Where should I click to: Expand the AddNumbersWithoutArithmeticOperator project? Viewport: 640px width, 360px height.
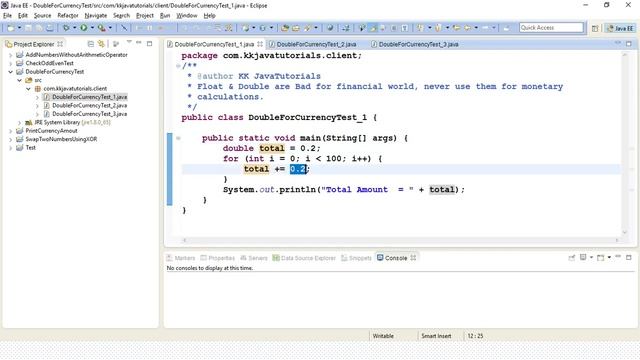tap(11, 55)
